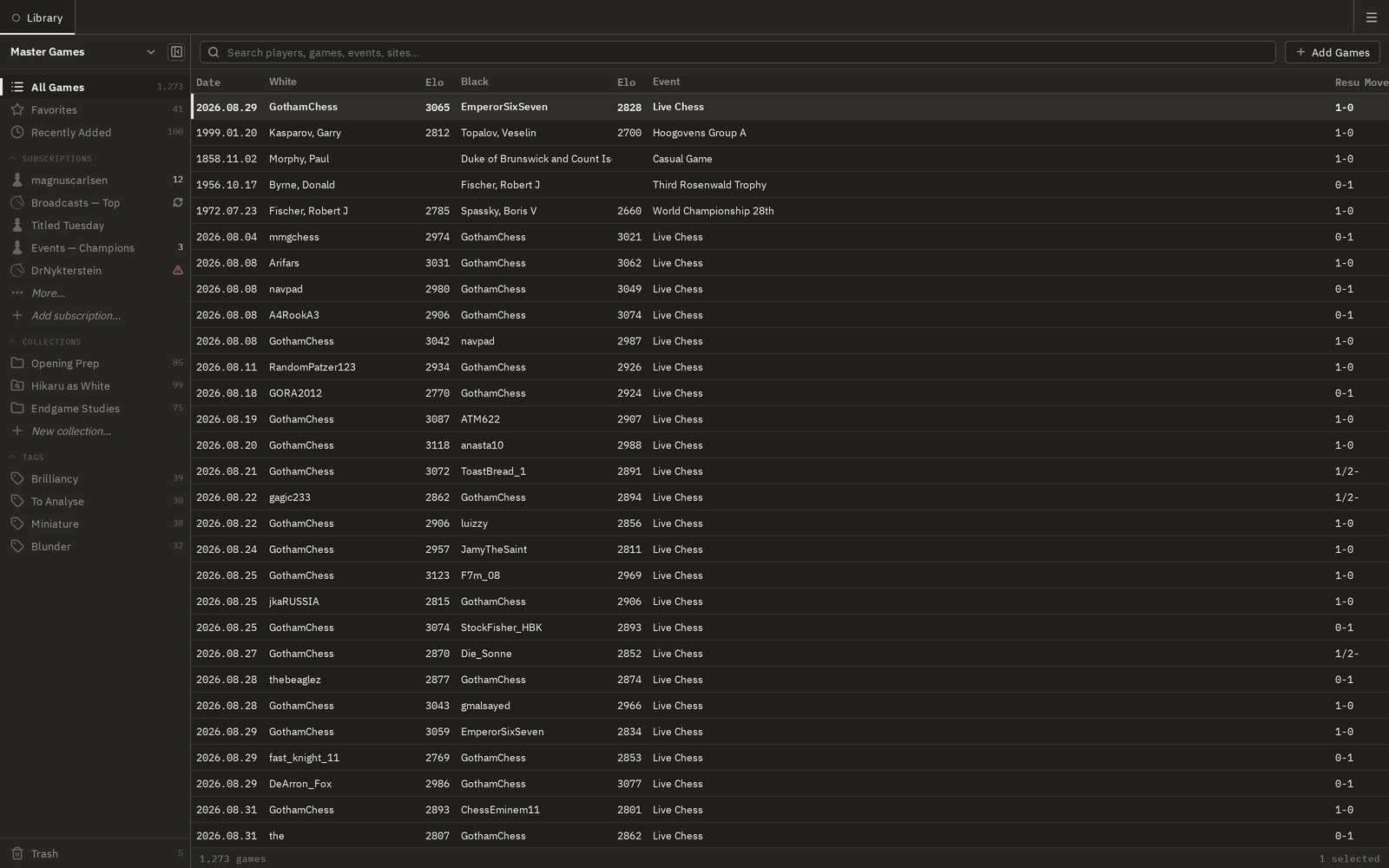Click the DrNykterstein feed icon
This screenshot has width=1389, height=868.
(17, 270)
